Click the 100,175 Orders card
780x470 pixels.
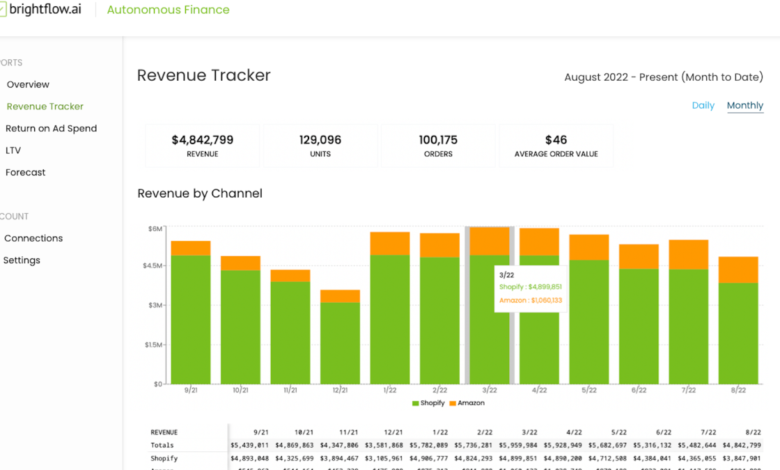click(438, 146)
